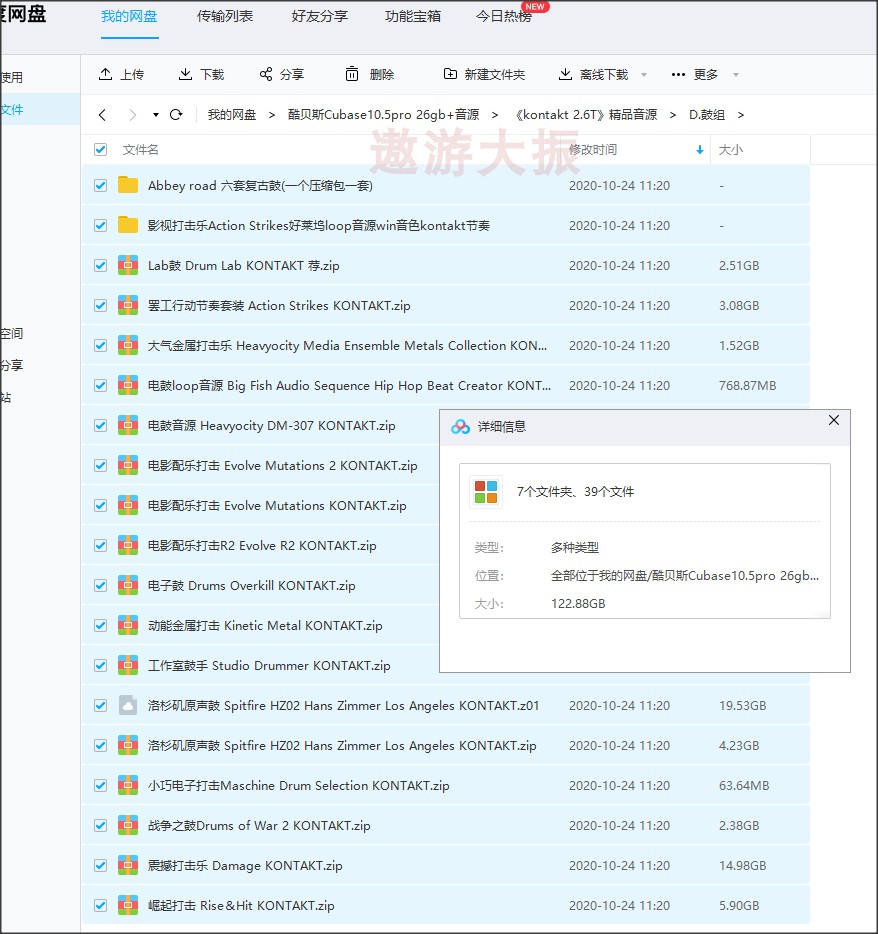Switch to the 今日热榜 tab
Image resolution: width=878 pixels, height=934 pixels.
click(x=504, y=16)
